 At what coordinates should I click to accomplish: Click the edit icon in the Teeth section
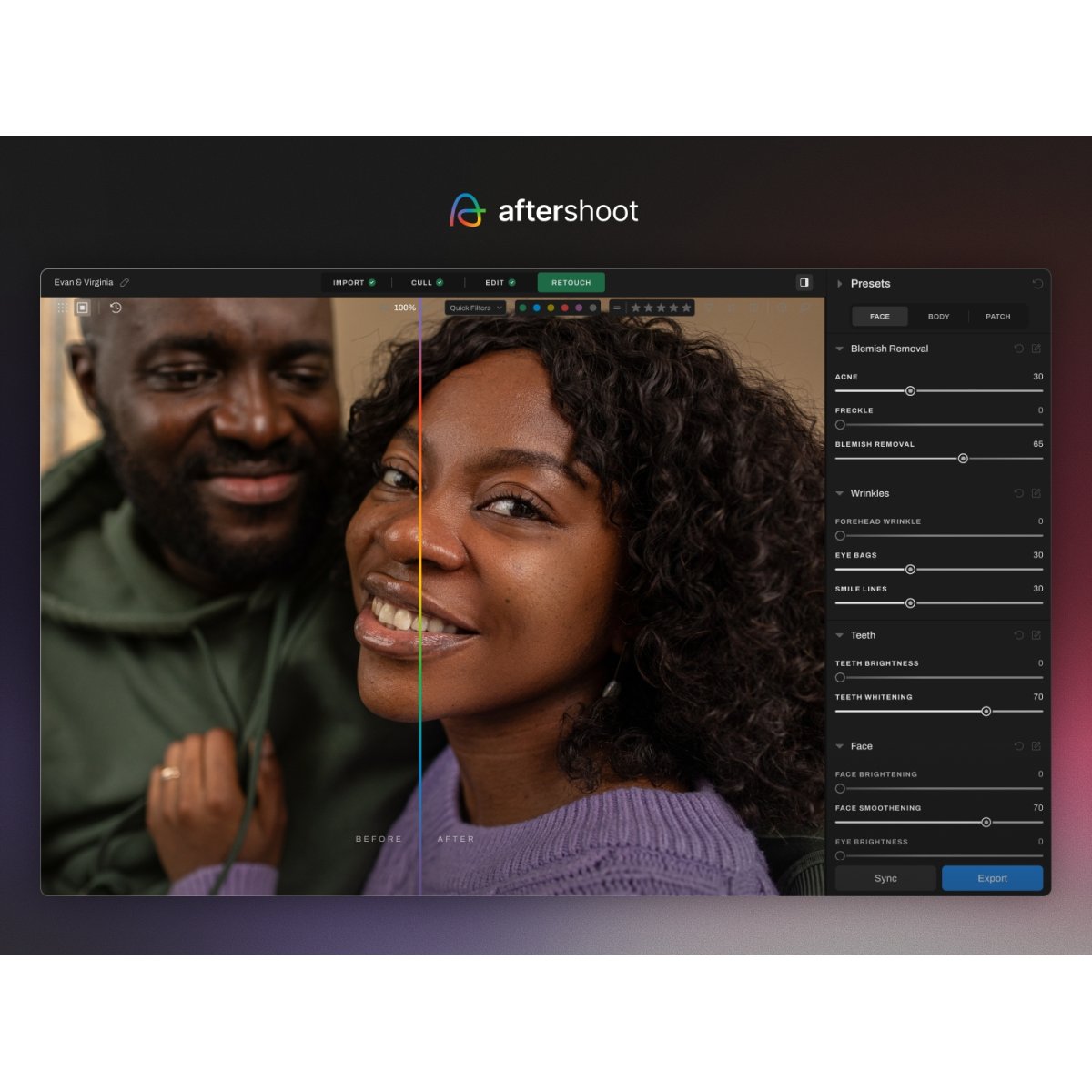click(1036, 635)
